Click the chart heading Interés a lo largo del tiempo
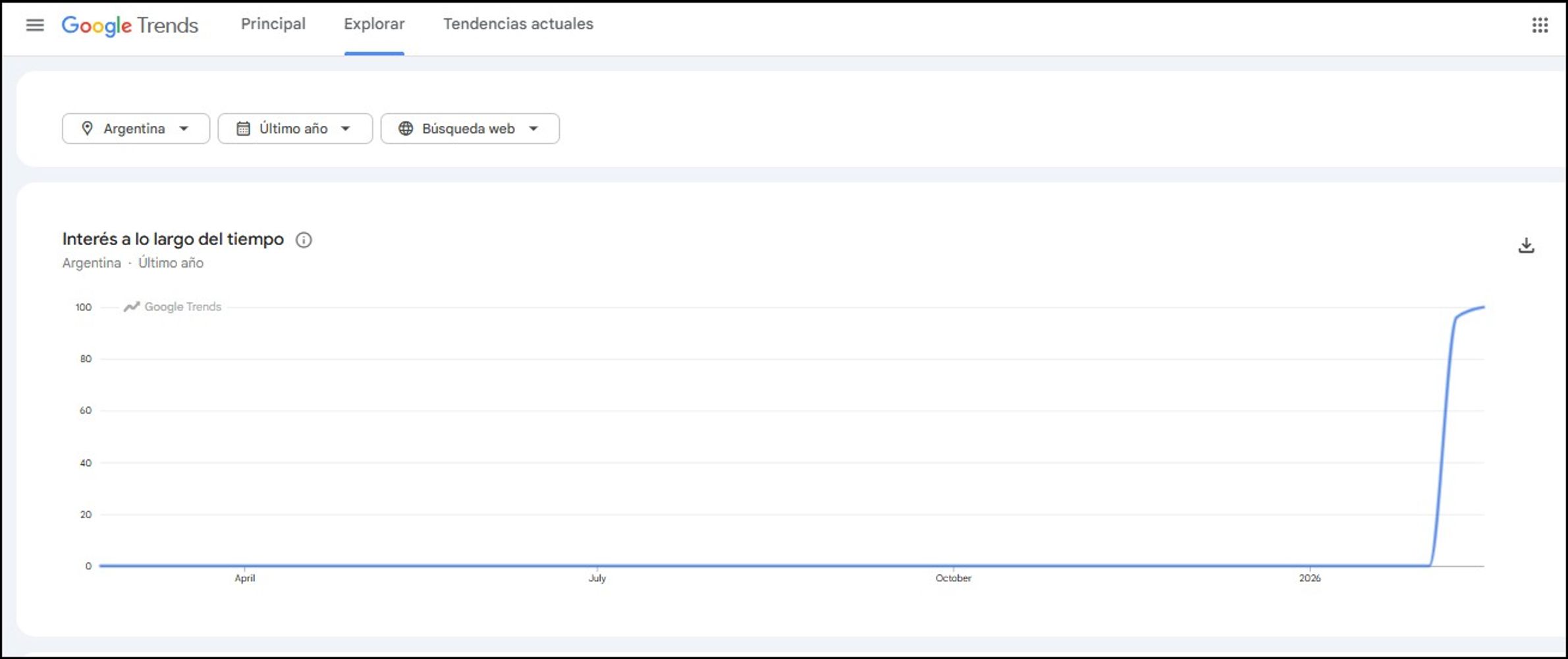The image size is (1568, 659). [173, 239]
